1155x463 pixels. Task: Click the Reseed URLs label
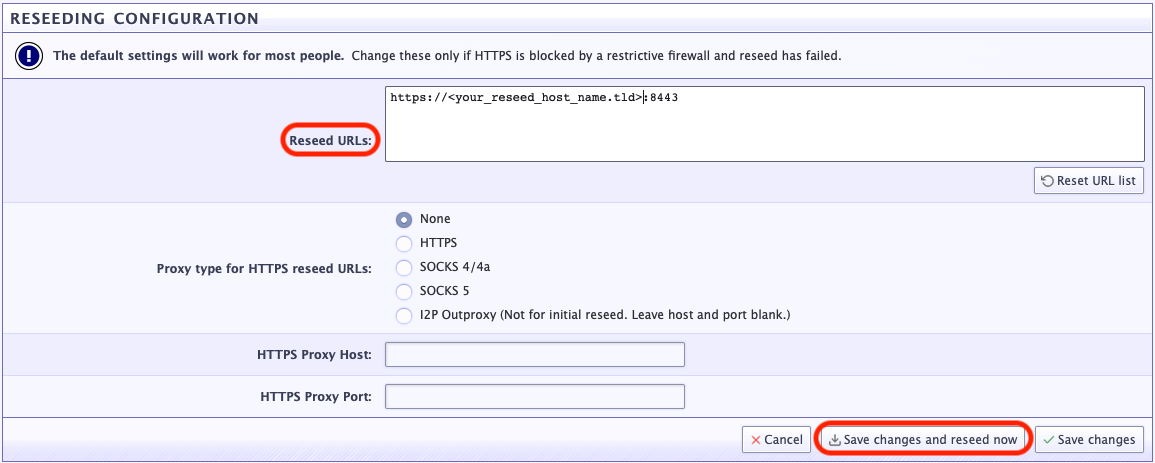(x=330, y=141)
